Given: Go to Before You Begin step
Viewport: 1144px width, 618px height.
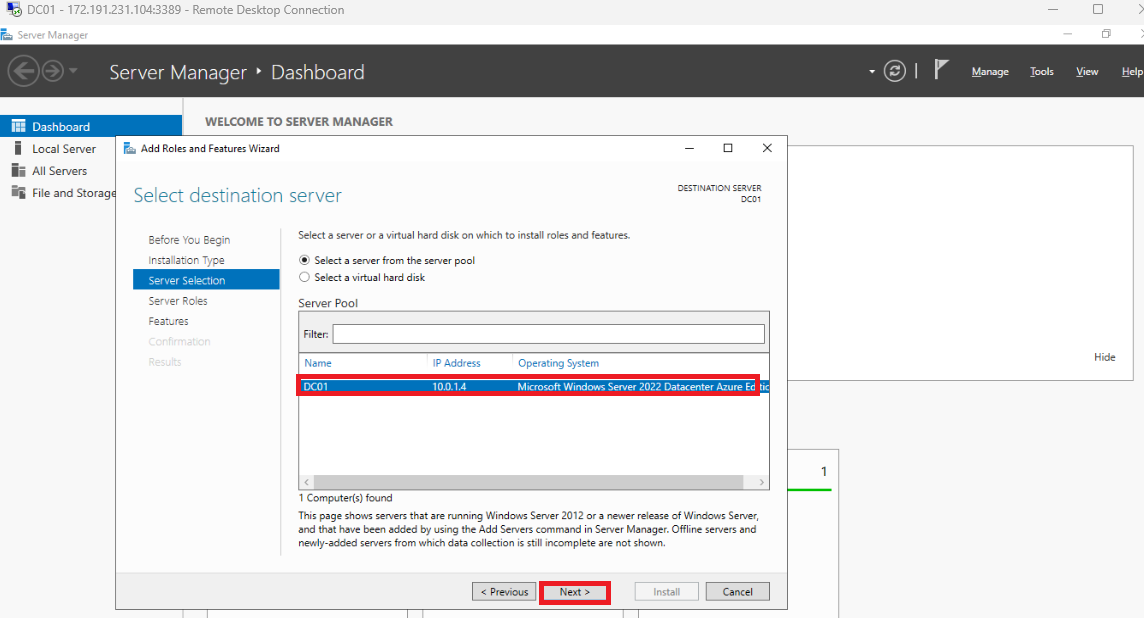Looking at the screenshot, I should pos(189,240).
